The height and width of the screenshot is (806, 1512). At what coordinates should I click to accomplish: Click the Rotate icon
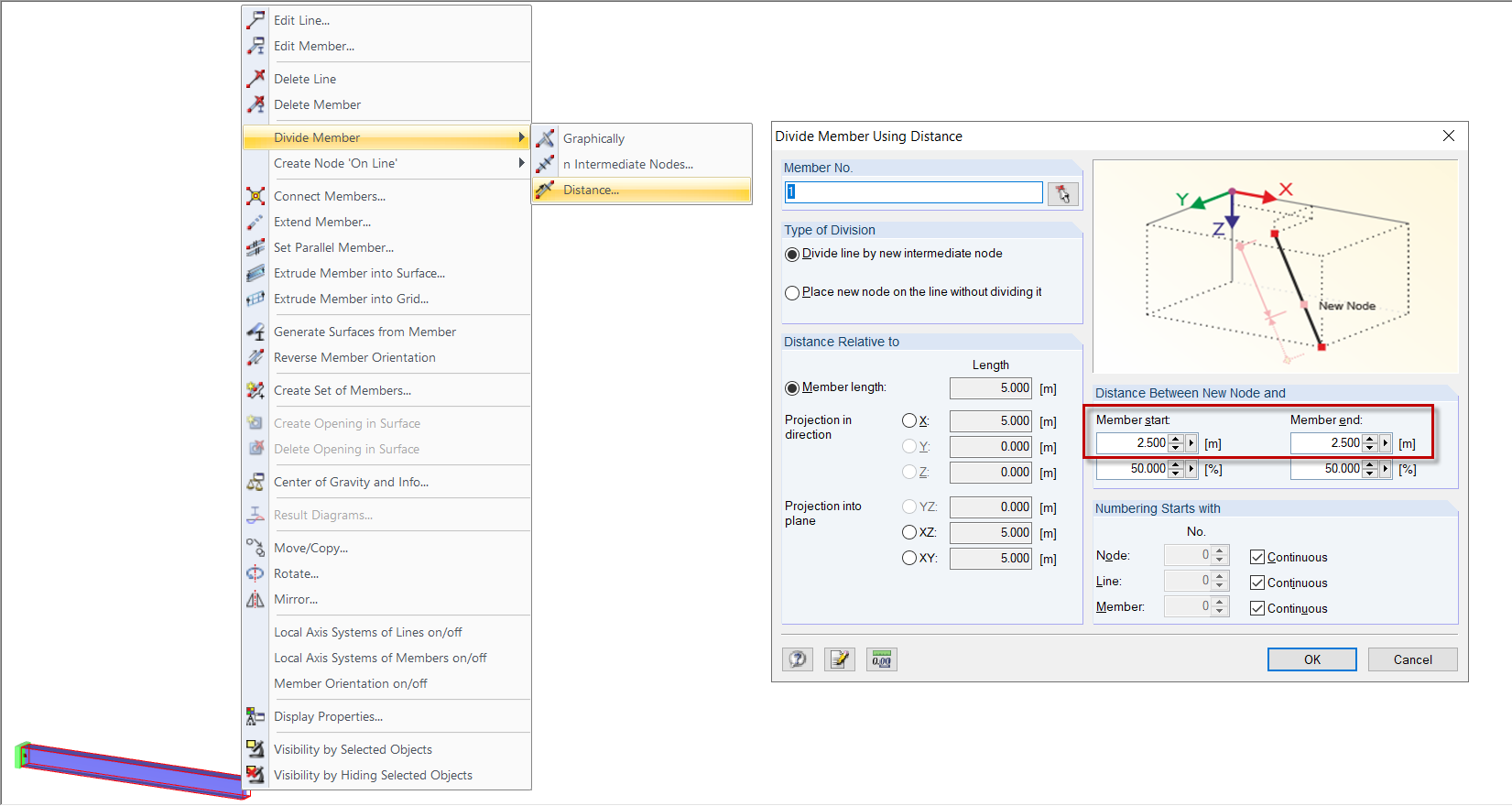(x=256, y=572)
